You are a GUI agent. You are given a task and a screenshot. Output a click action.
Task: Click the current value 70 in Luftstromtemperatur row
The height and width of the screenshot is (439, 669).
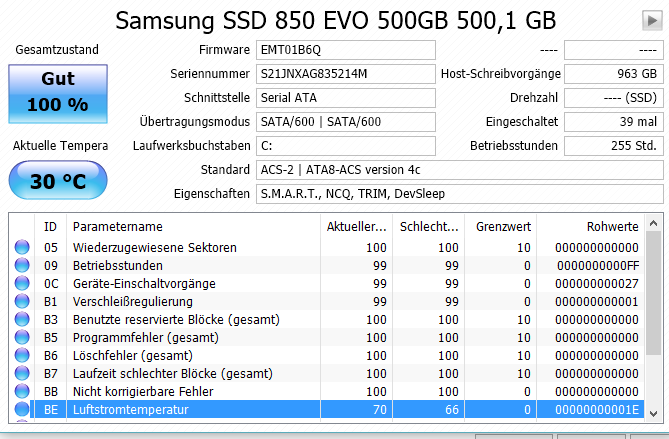tap(380, 410)
